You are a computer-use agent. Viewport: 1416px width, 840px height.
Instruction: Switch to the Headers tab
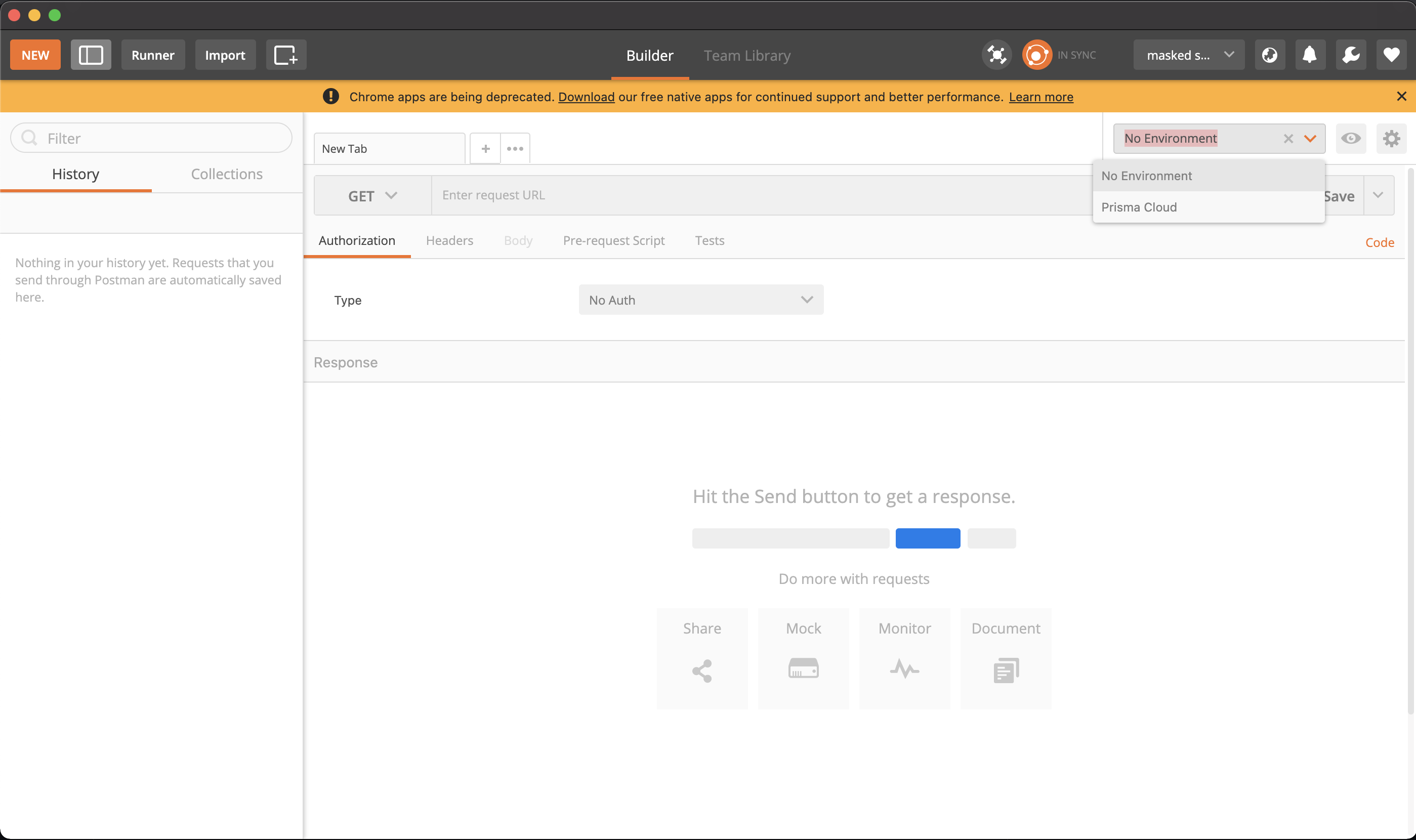coord(450,241)
